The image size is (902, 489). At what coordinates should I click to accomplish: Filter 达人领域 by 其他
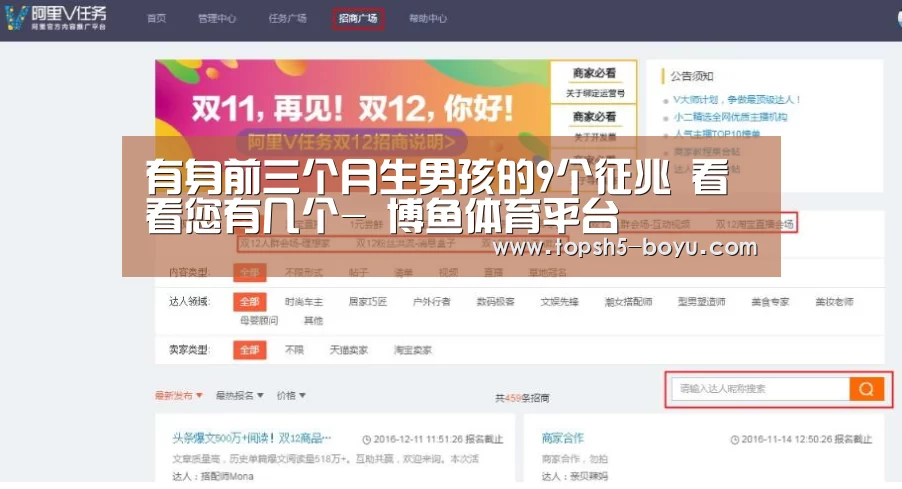coord(314,320)
